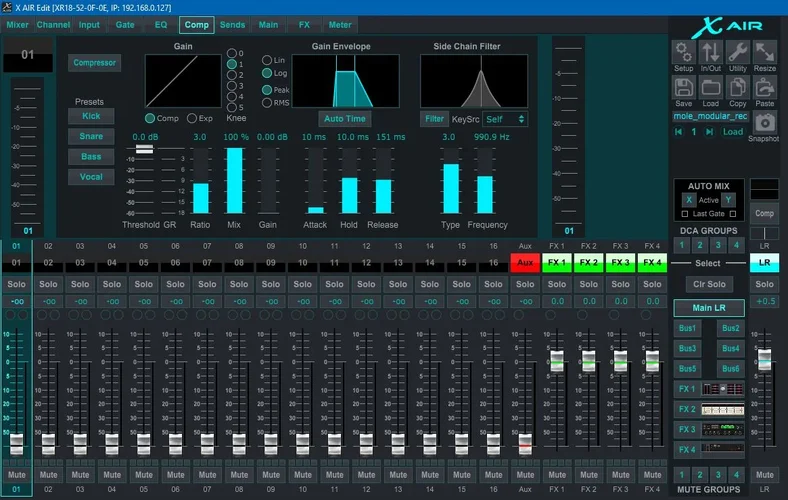788x500 pixels.
Task: Skip to the next snapshot with the forward arrow
Action: 710,132
